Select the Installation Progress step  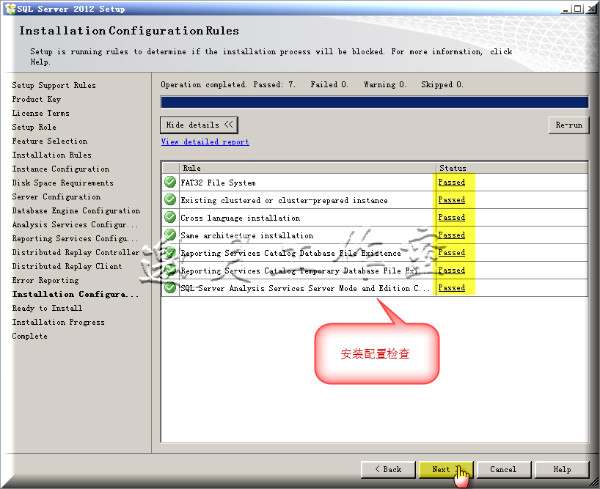coord(58,322)
